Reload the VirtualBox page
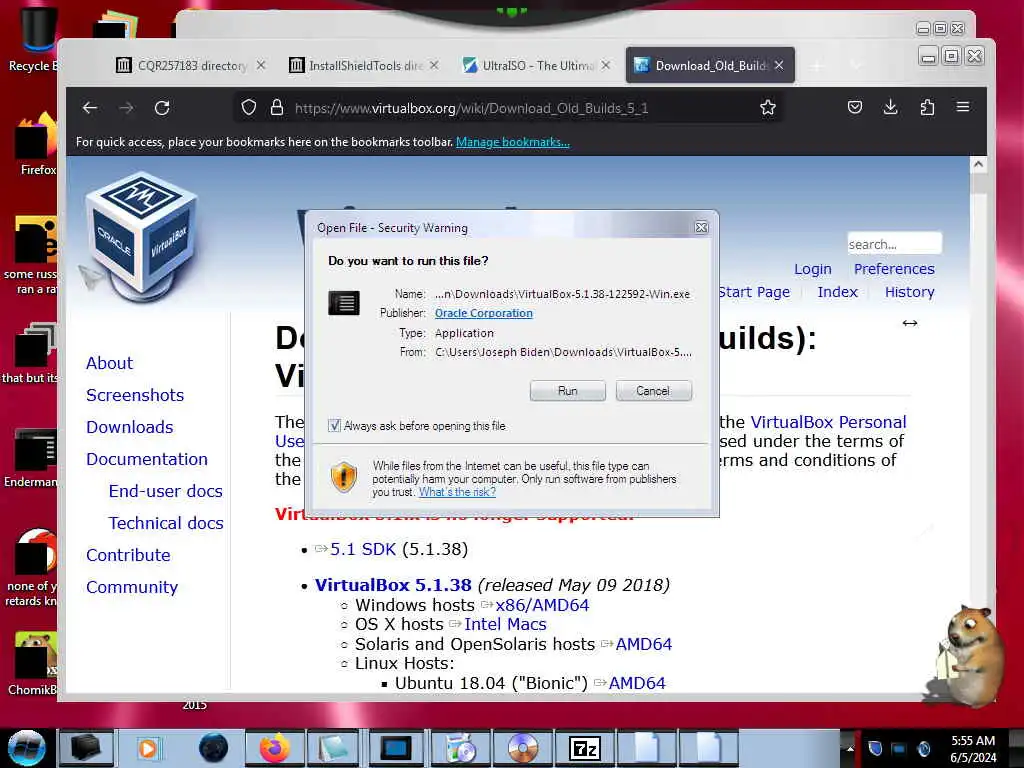Image resolution: width=1024 pixels, height=768 pixels. click(162, 108)
